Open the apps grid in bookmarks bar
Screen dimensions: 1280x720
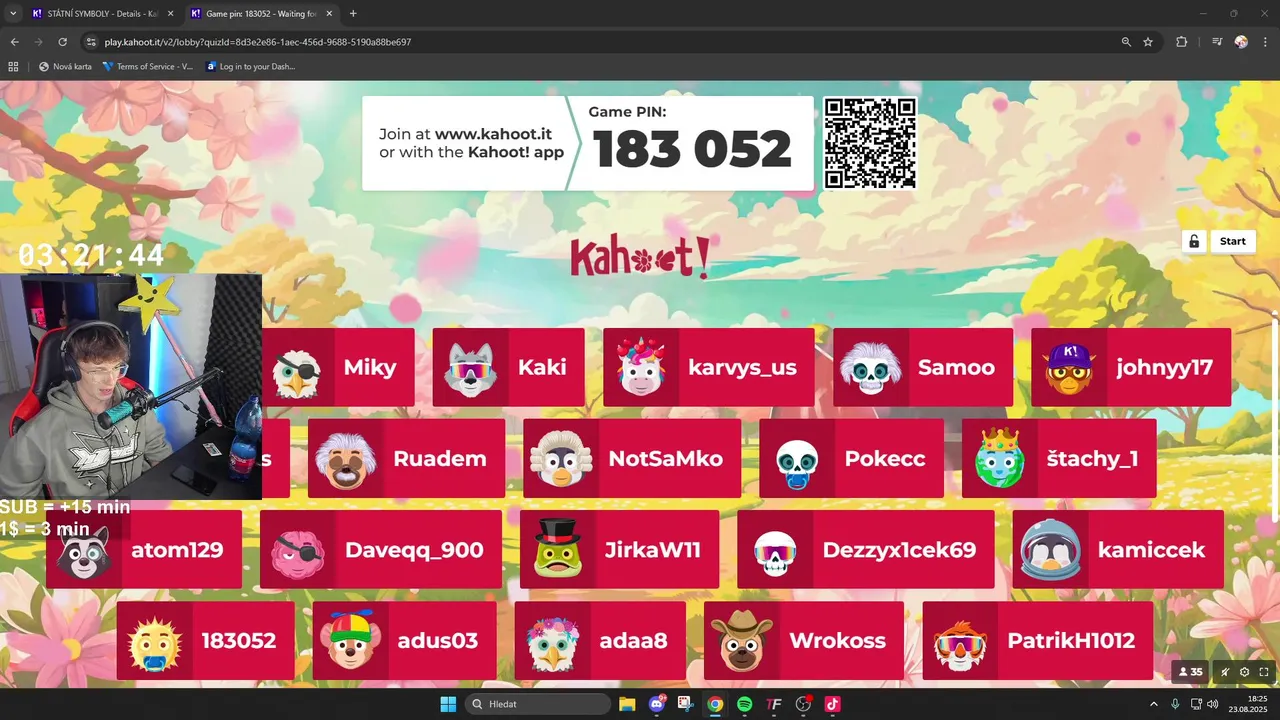pos(13,67)
